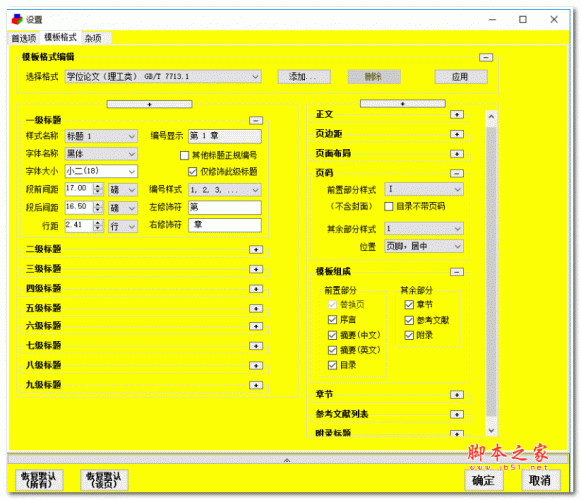Expand the 九级标题 section
Viewport: 581px width, 500px height.
tap(256, 385)
